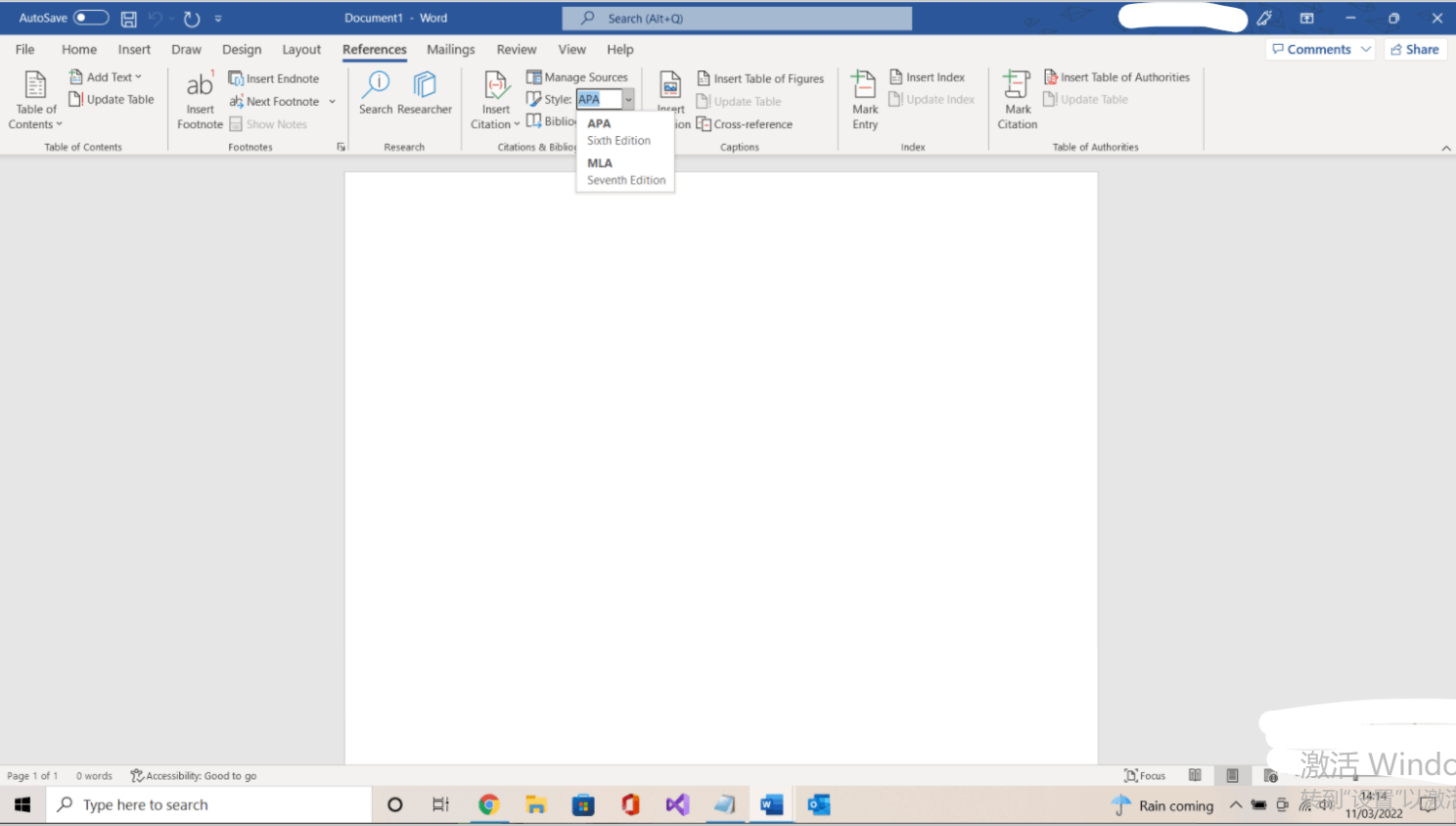Switch to Web Layout view

pyautogui.click(x=1270, y=776)
